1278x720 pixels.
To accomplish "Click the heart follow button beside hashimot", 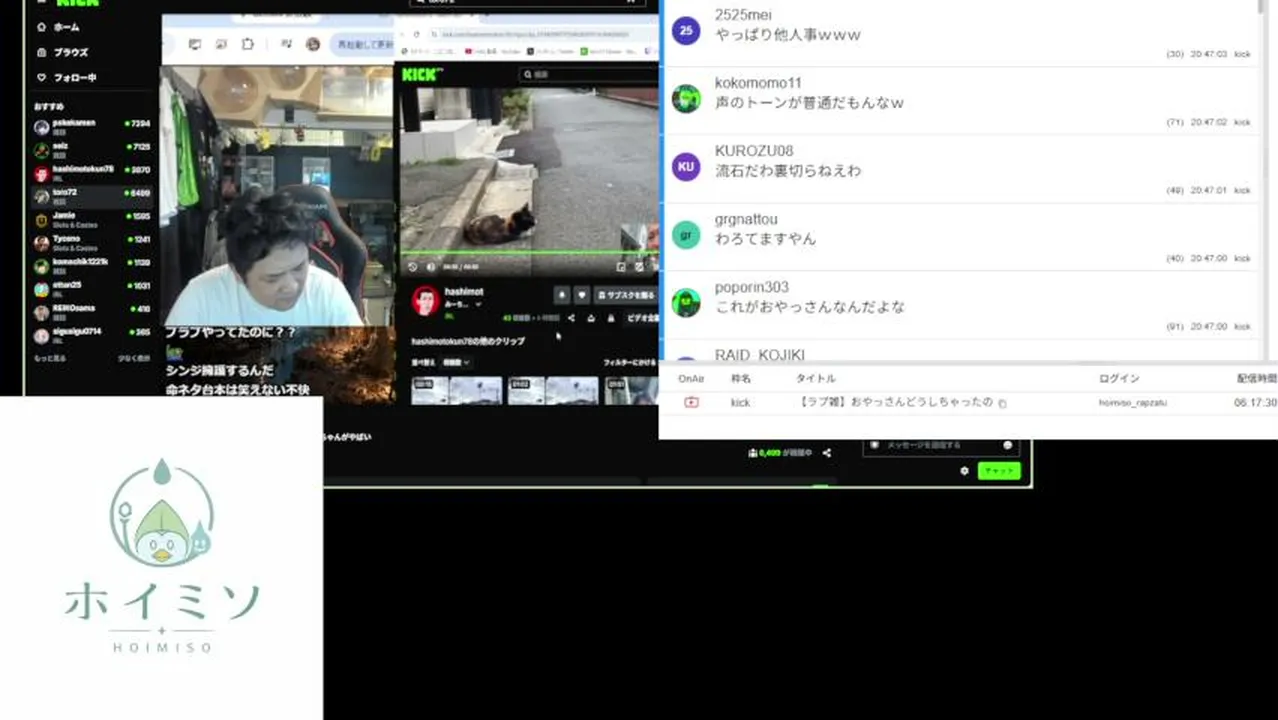I will pos(582,295).
